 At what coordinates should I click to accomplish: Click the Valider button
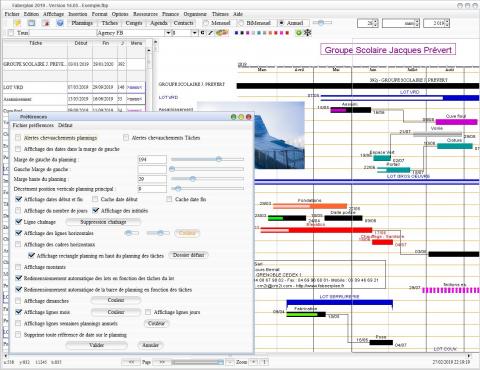pyautogui.click(x=97, y=345)
